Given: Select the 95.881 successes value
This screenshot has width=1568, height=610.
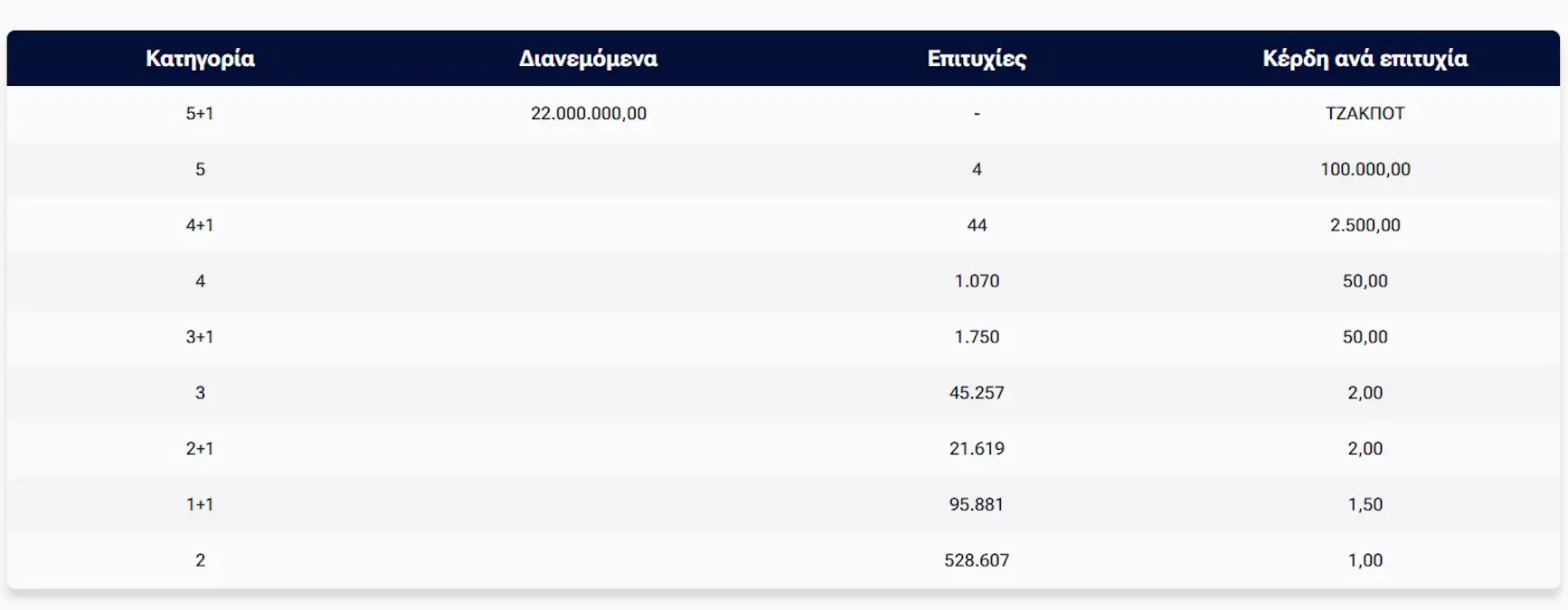Looking at the screenshot, I should point(977,504).
